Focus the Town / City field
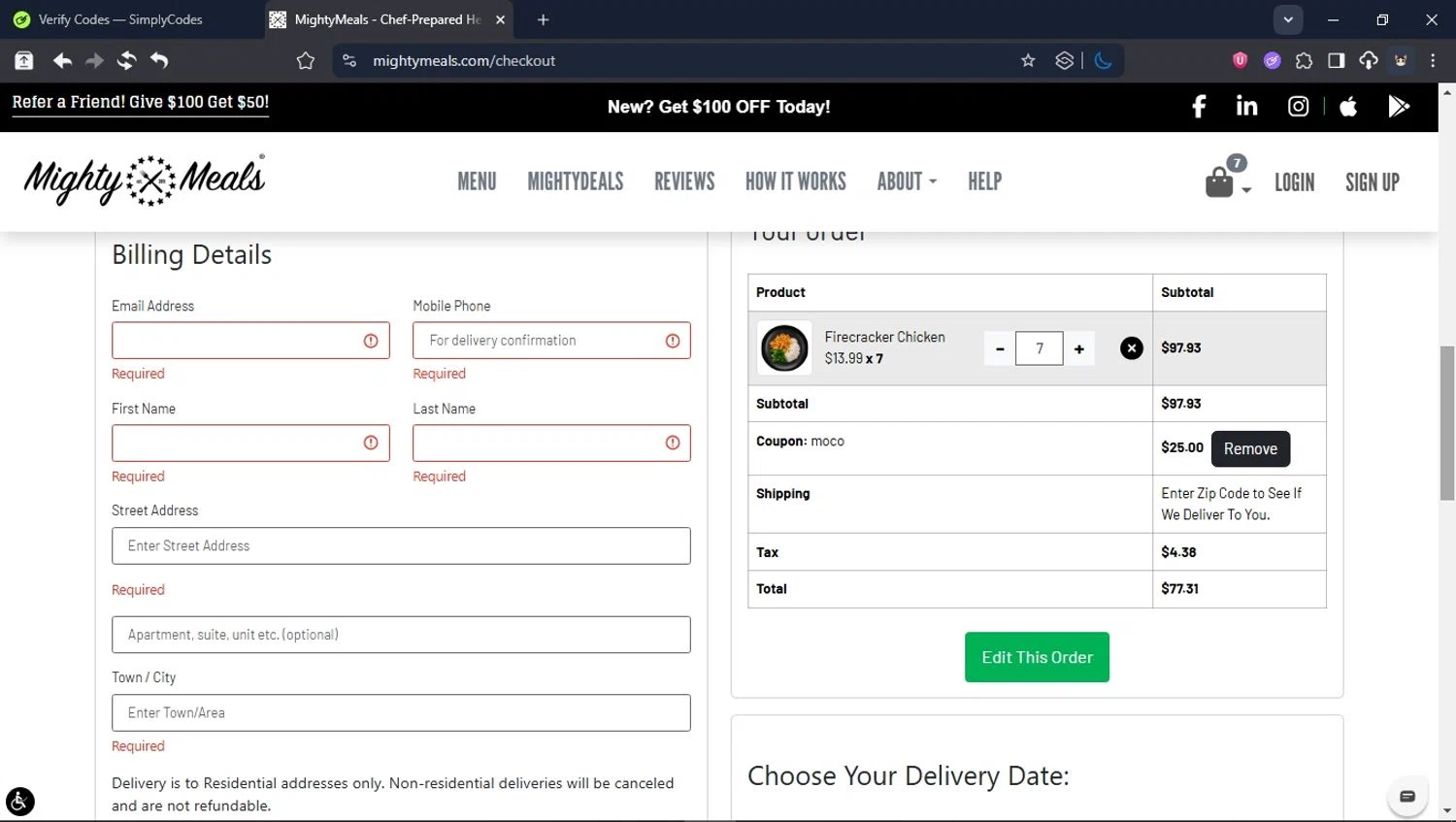Viewport: 1456px width, 822px height. [401, 712]
